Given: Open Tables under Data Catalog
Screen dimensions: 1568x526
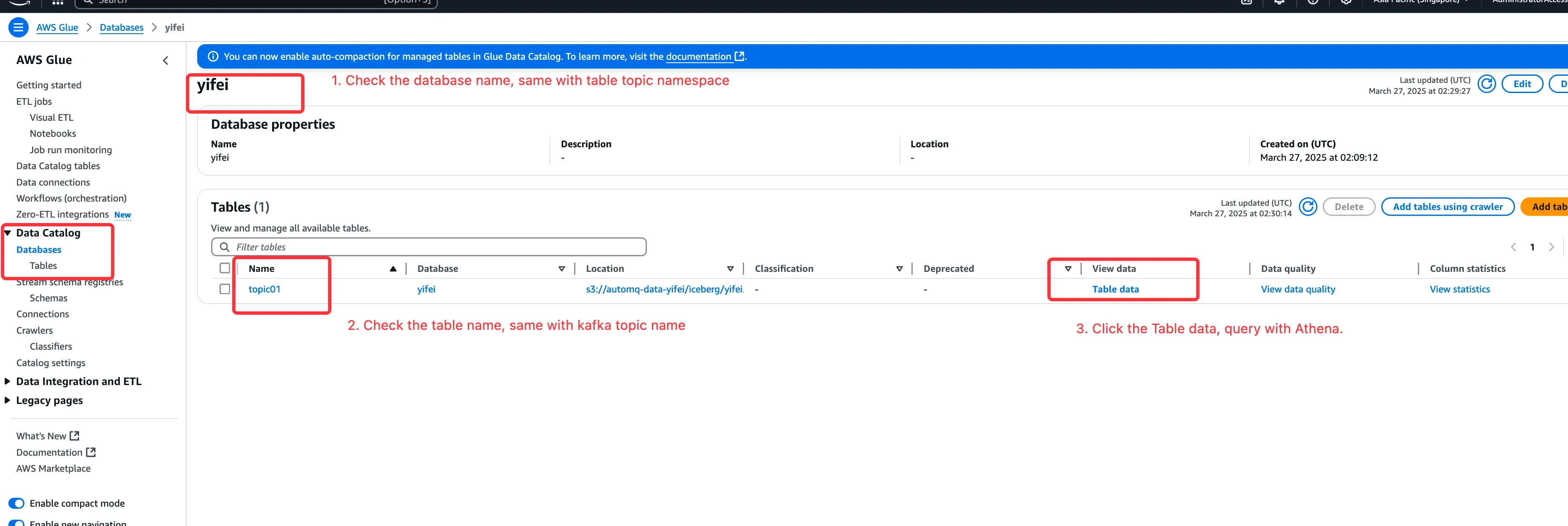Looking at the screenshot, I should click(x=43, y=266).
